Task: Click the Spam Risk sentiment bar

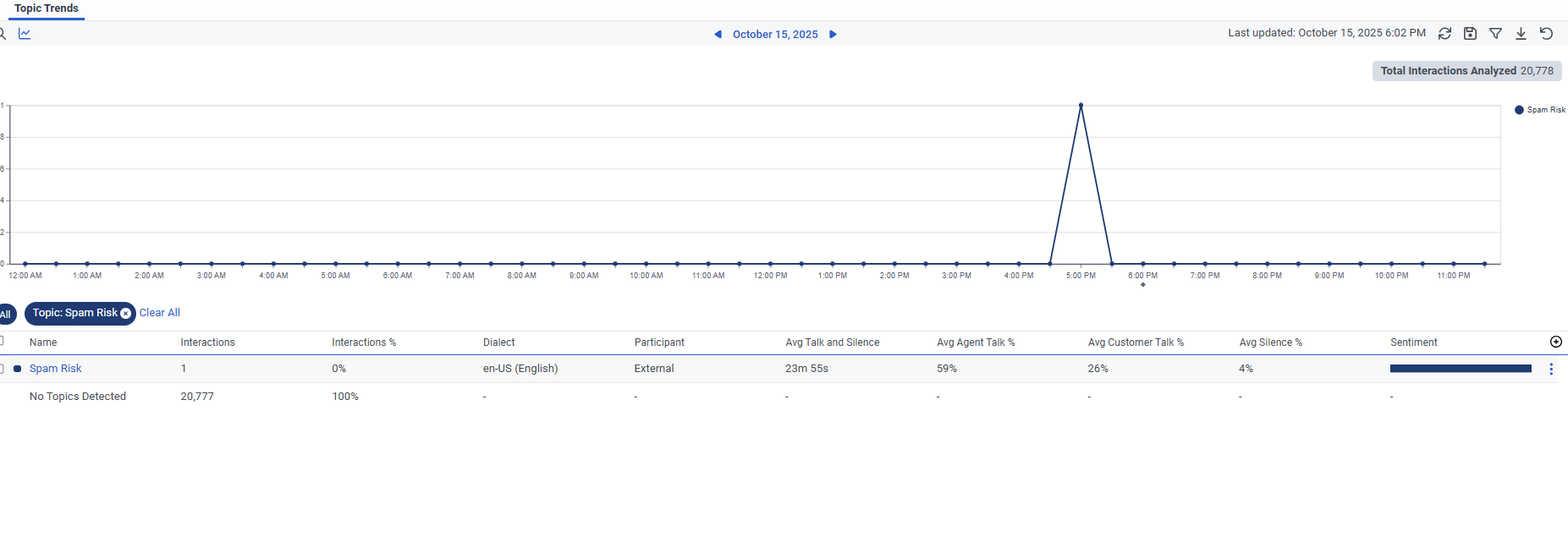Action: [x=1461, y=369]
